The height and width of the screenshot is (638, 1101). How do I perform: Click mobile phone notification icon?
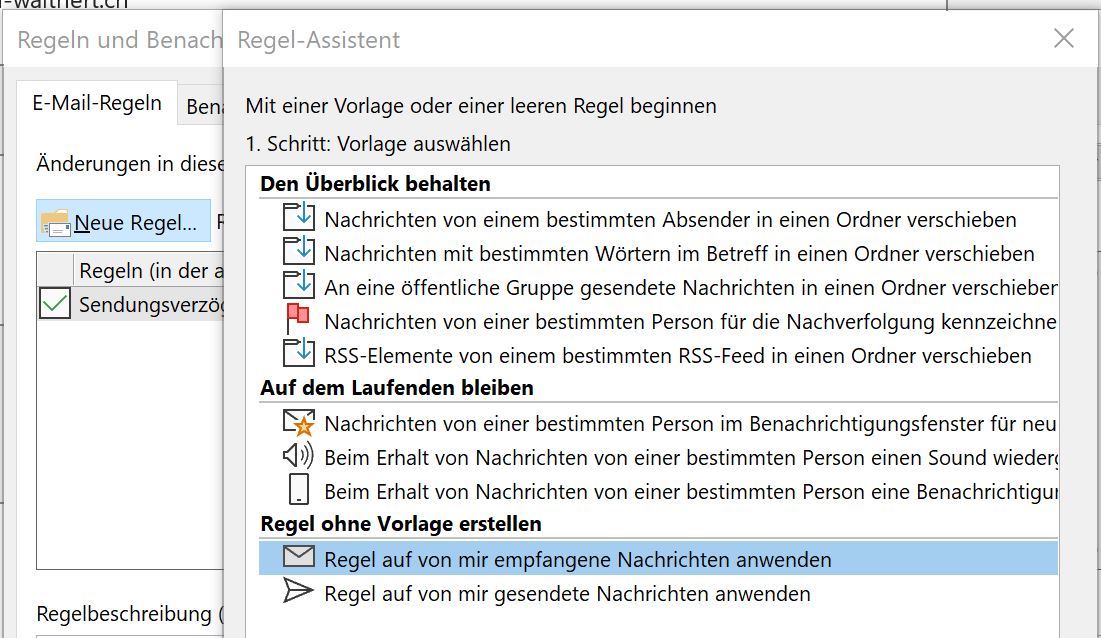point(299,489)
